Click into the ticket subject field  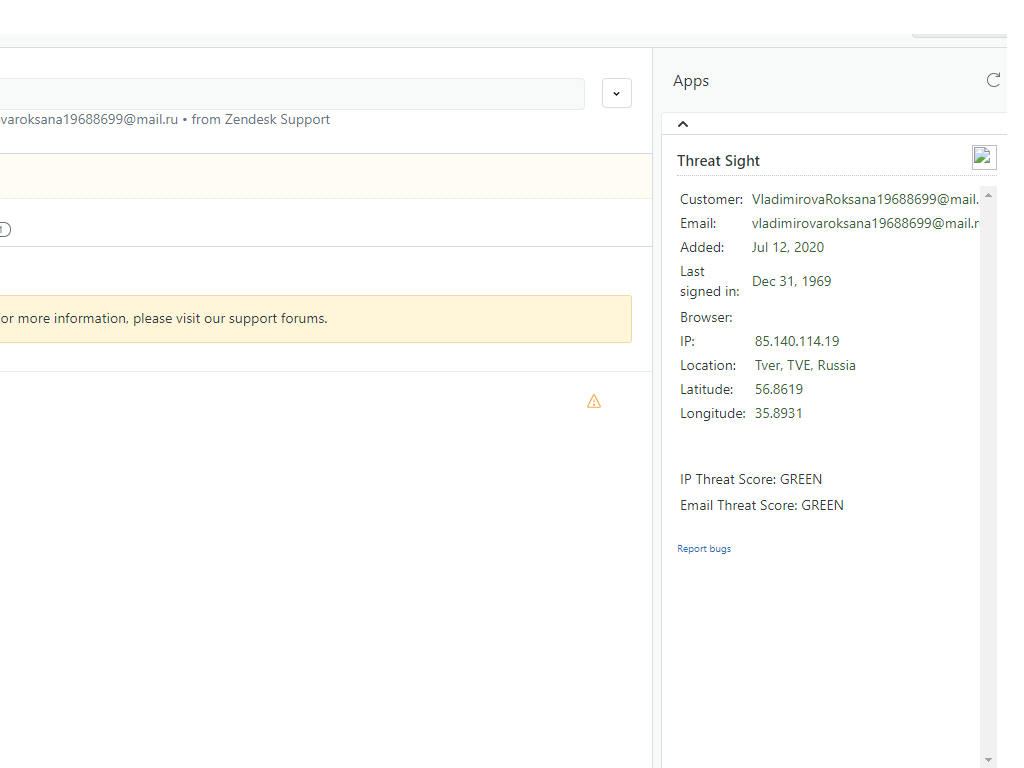290,94
